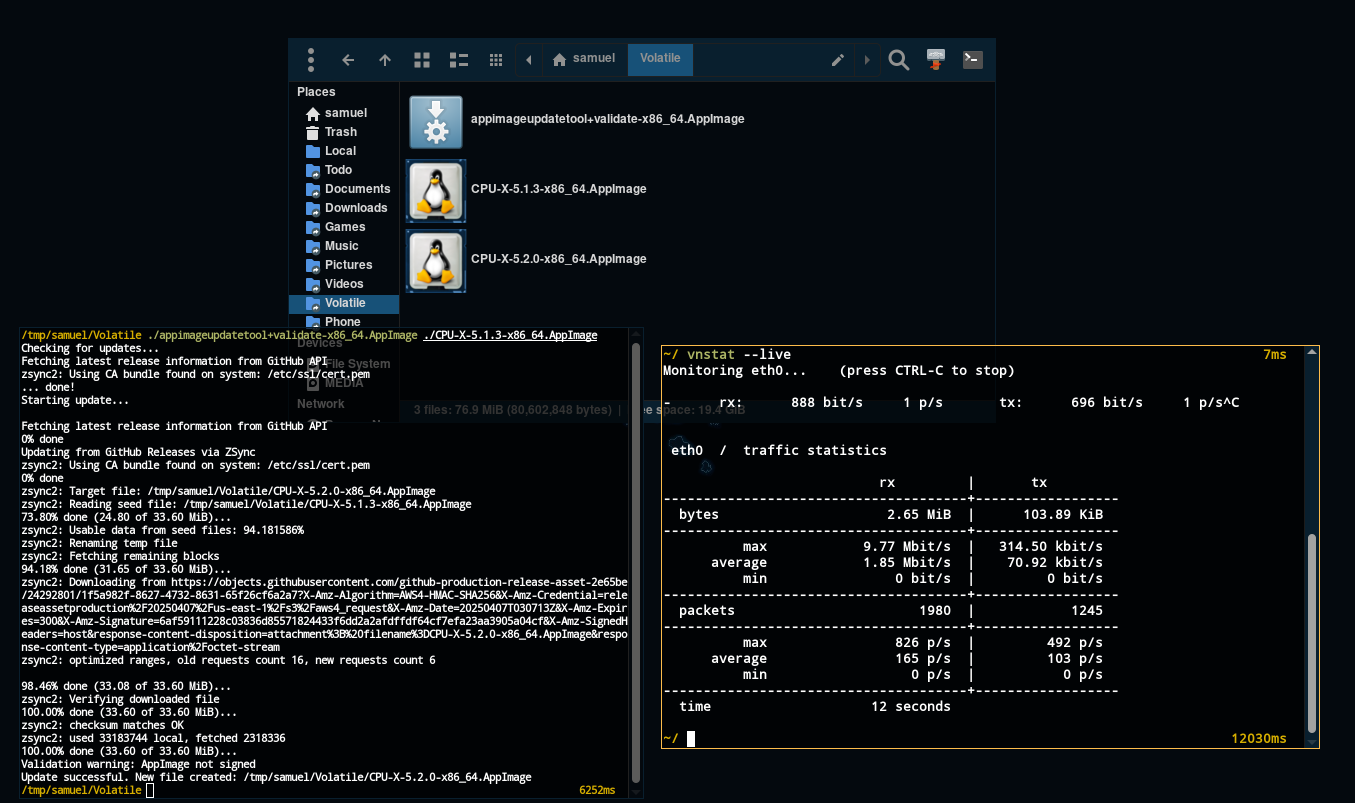Screen dimensions: 1355x803
Task: Switch to icon grid view
Action: [x=422, y=60]
